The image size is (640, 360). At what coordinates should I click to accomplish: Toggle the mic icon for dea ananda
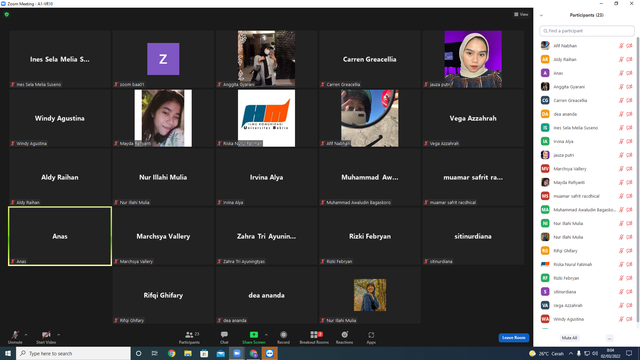[621, 114]
